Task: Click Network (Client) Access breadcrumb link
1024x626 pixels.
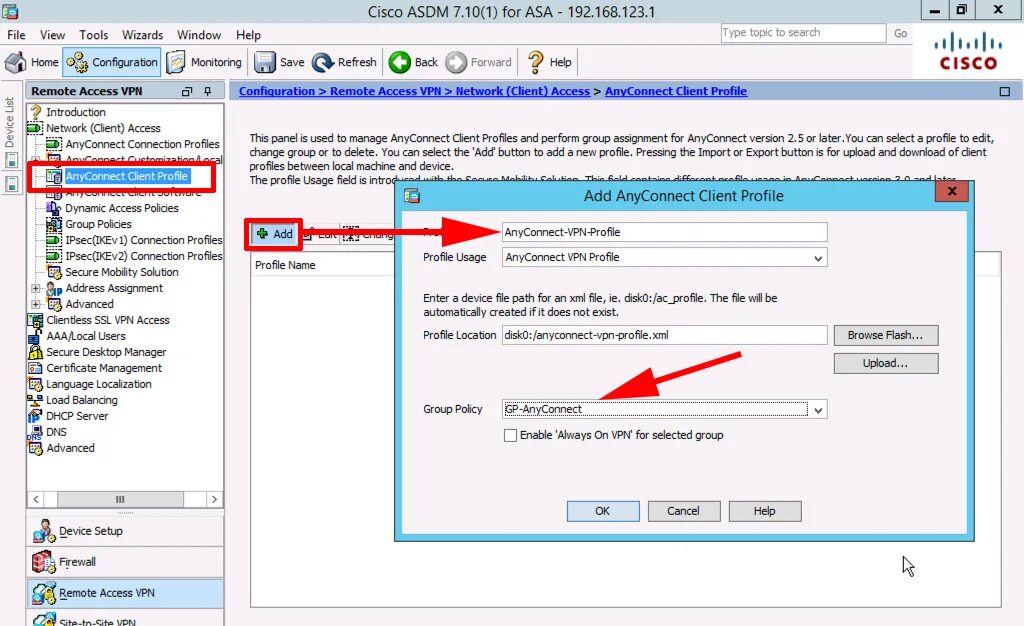Action: 522,91
